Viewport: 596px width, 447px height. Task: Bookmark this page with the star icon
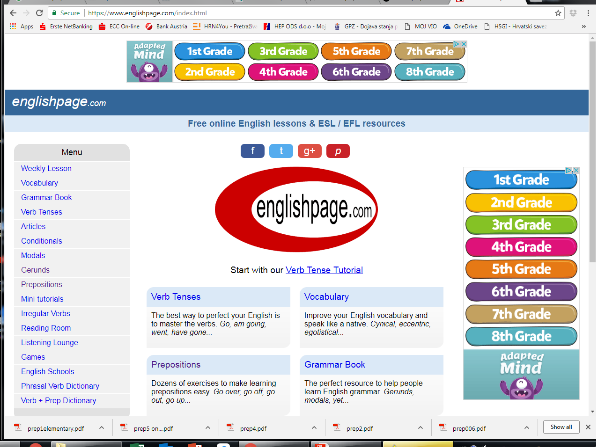click(558, 13)
